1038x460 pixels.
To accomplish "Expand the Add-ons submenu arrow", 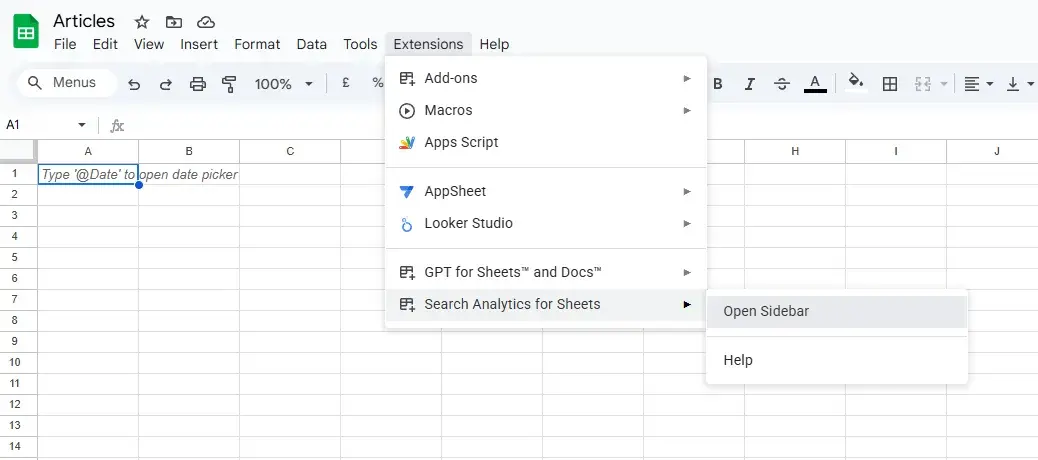I will coord(687,79).
